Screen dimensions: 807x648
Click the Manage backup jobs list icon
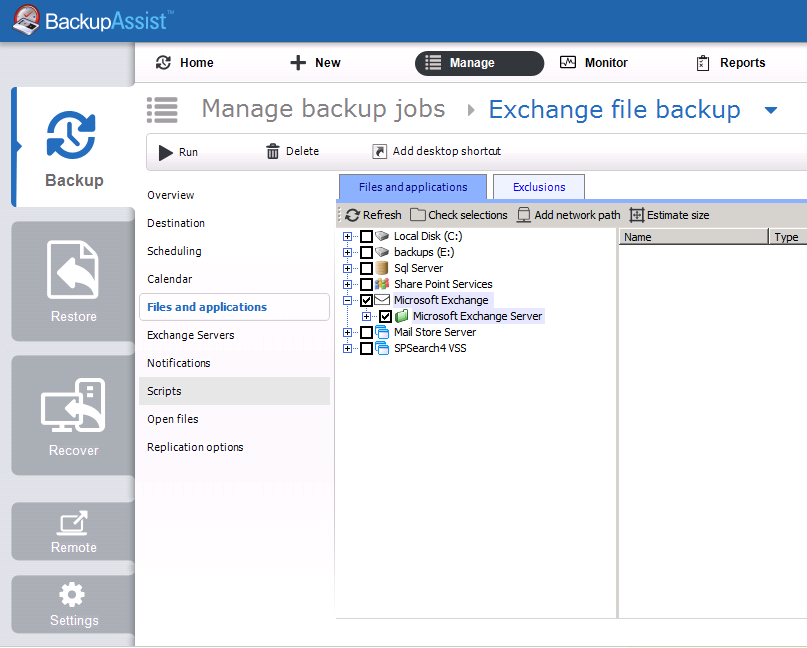(162, 110)
